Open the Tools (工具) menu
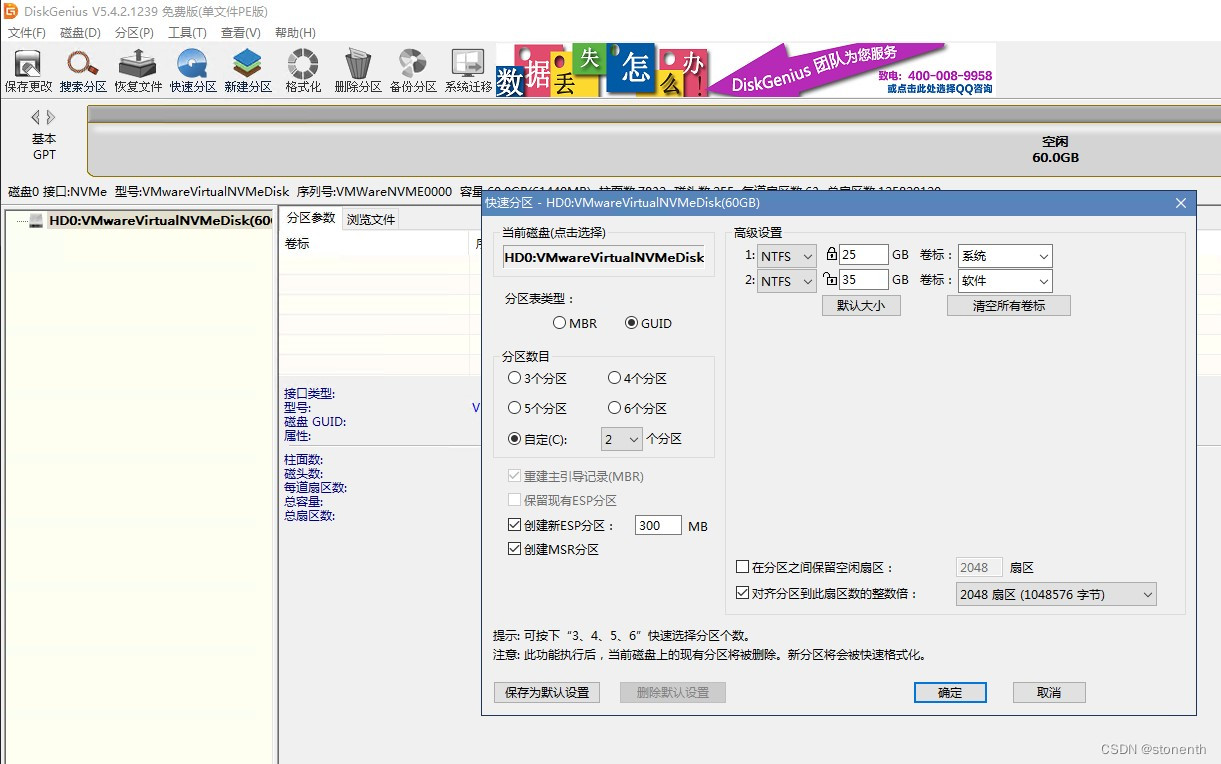 [187, 33]
